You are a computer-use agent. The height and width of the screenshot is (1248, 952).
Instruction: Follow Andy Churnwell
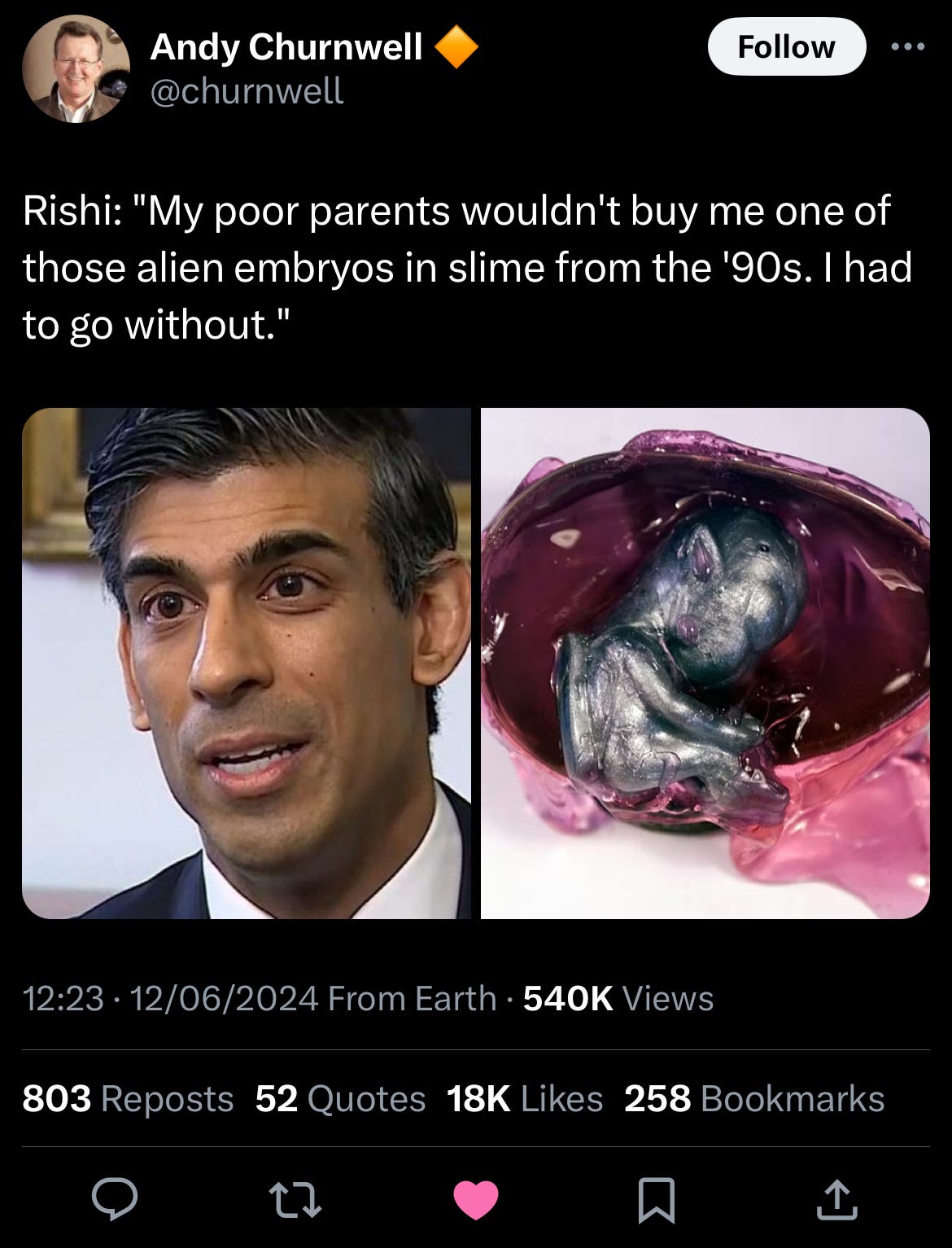coord(786,46)
